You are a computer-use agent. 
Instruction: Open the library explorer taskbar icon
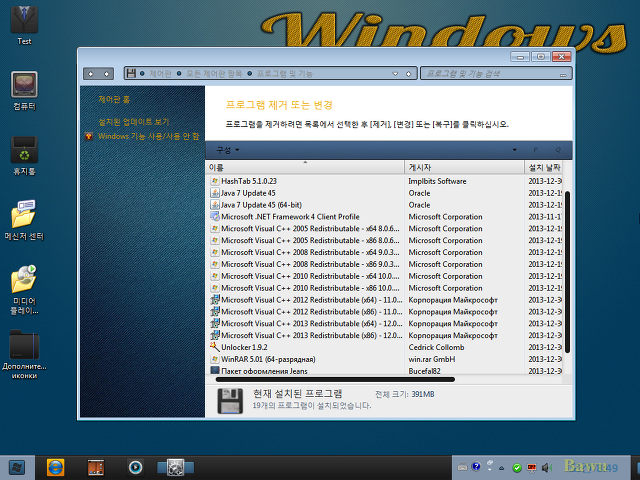pyautogui.click(x=96, y=468)
